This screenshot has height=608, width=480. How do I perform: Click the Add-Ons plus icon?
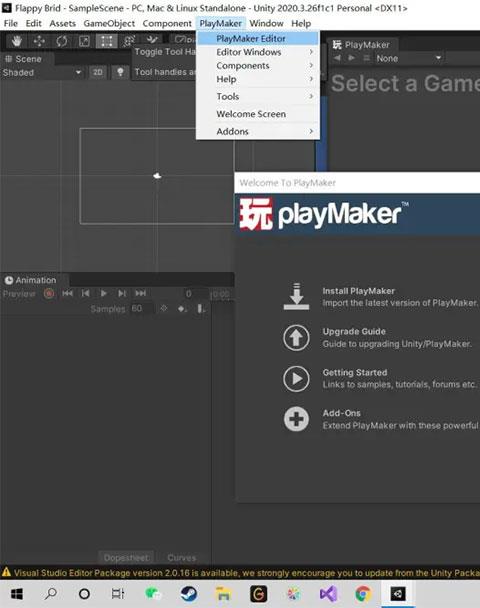pyautogui.click(x=296, y=419)
